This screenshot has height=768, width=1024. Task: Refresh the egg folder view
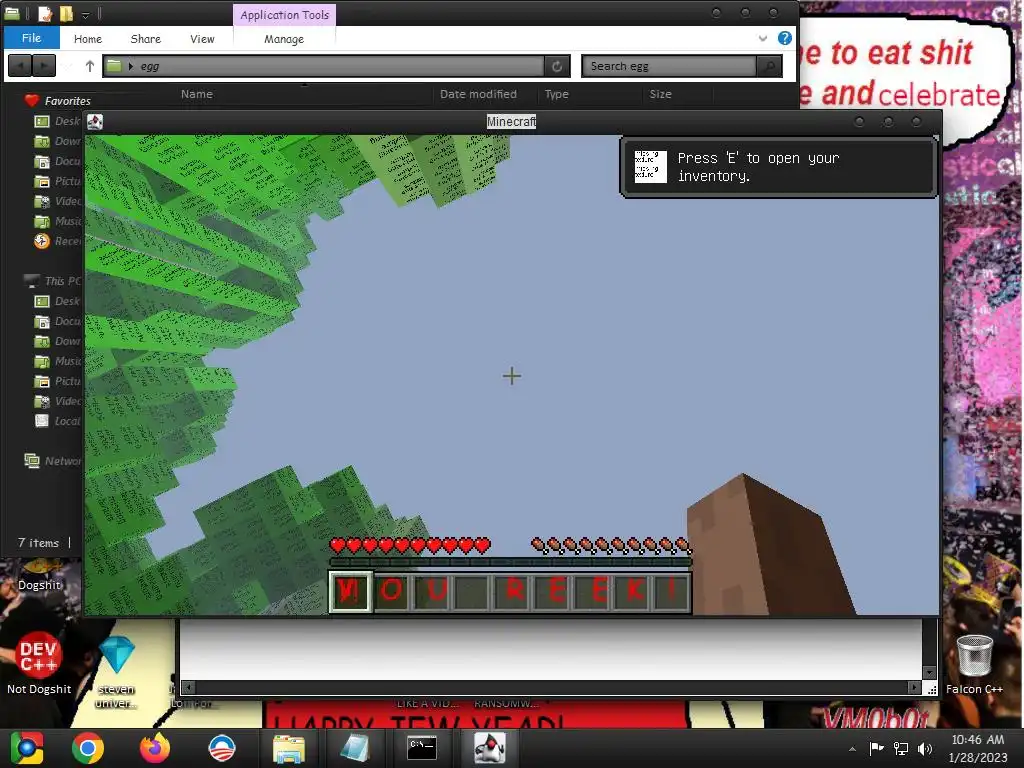(556, 66)
